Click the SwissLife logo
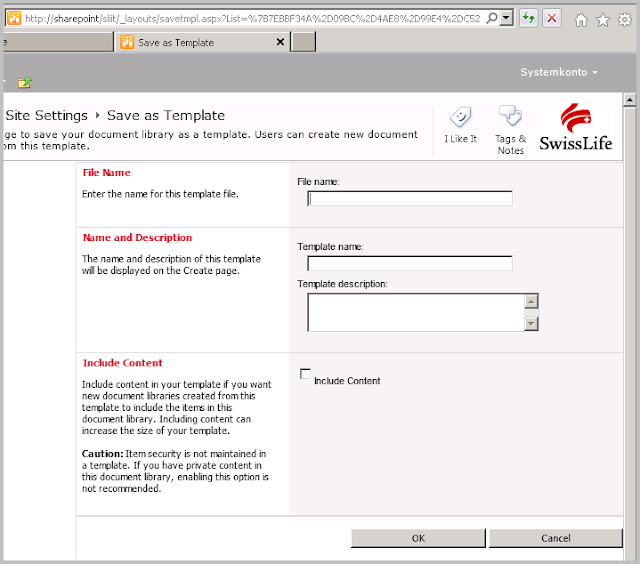The height and width of the screenshot is (564, 640). pos(576,127)
